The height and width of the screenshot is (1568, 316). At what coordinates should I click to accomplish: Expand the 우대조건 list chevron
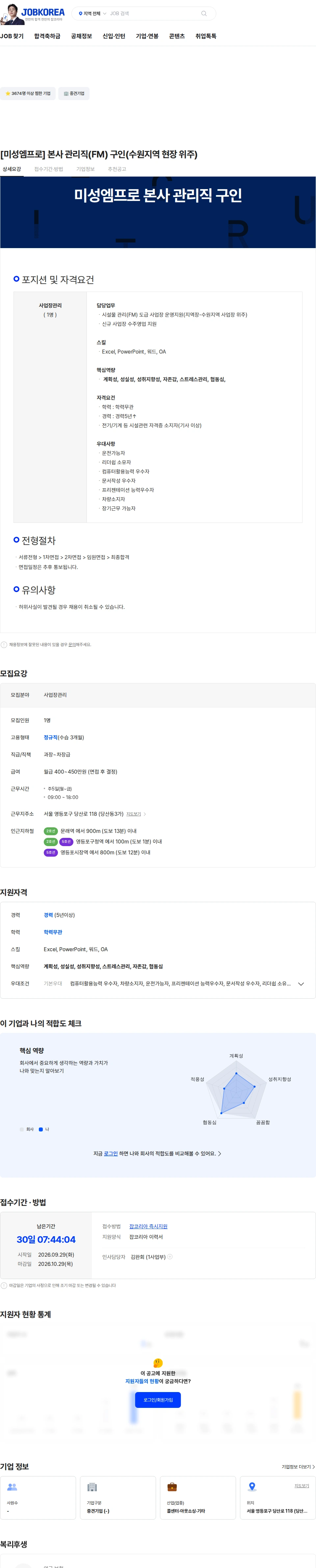coord(301,984)
